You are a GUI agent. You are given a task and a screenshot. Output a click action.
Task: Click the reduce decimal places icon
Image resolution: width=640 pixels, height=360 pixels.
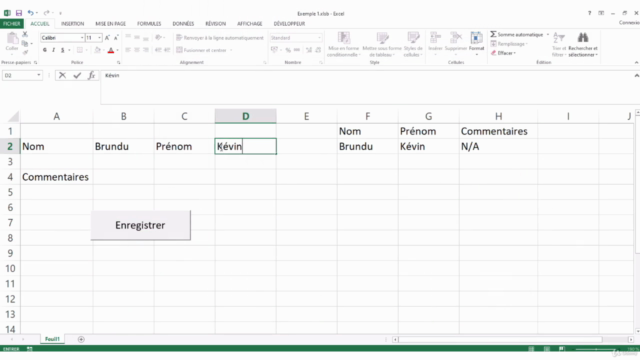coord(318,50)
